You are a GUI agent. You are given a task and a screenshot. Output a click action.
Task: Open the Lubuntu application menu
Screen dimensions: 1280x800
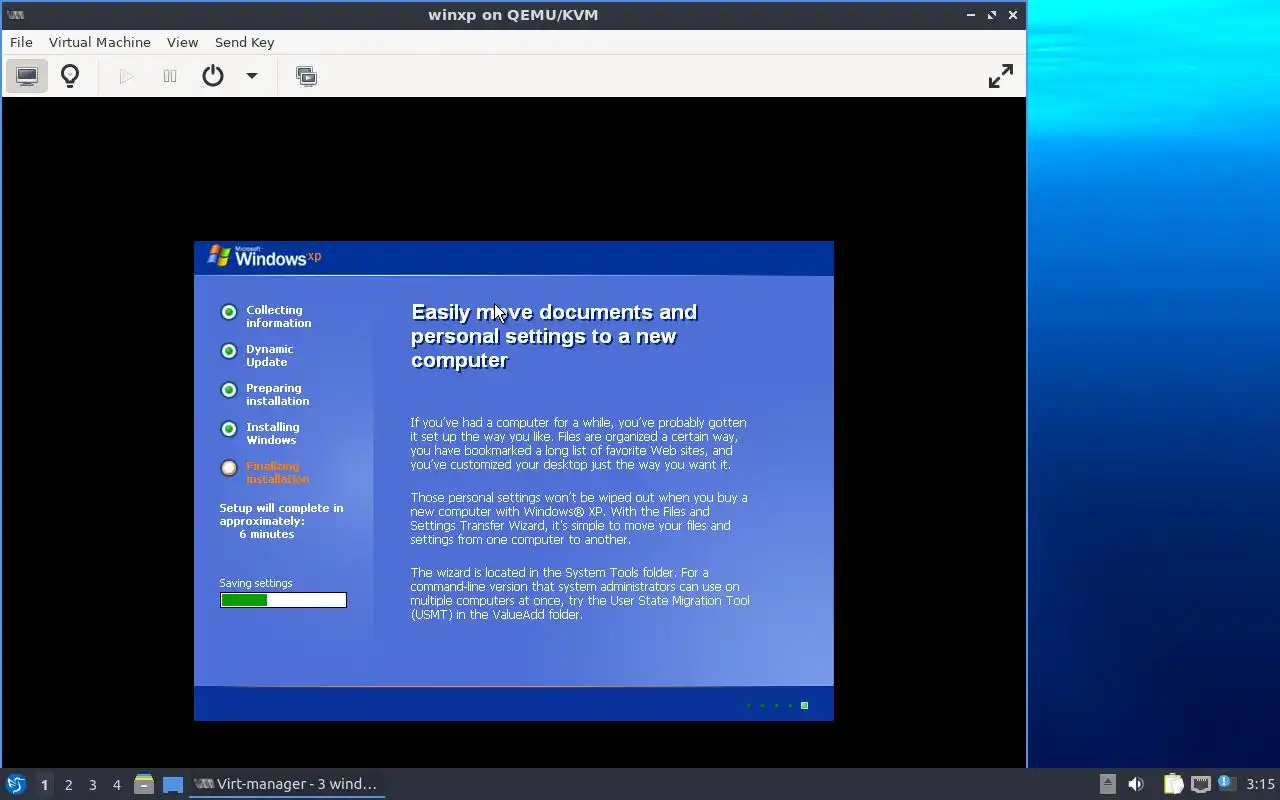click(16, 784)
